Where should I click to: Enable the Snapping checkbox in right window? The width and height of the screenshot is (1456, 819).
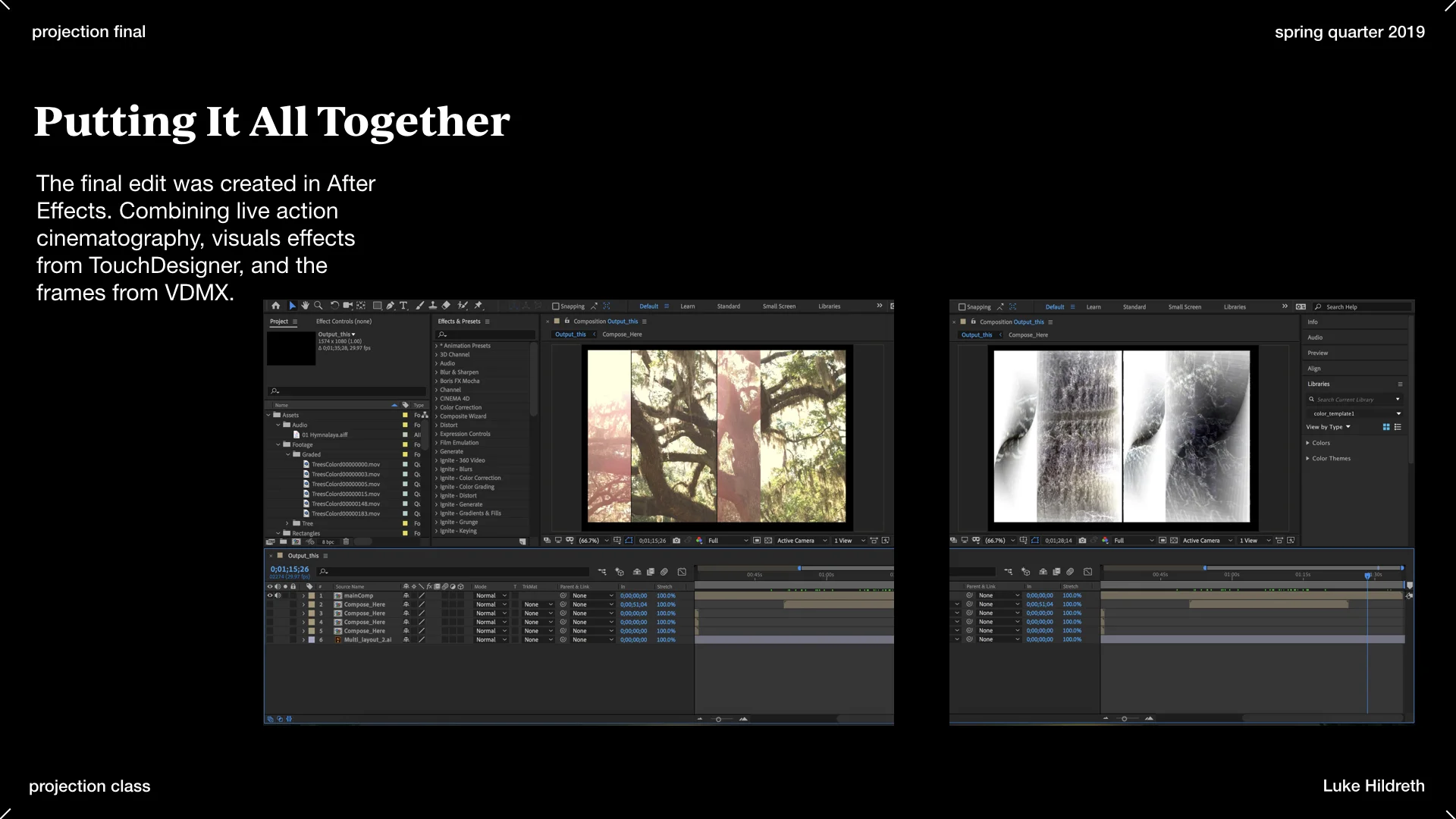[x=962, y=307]
